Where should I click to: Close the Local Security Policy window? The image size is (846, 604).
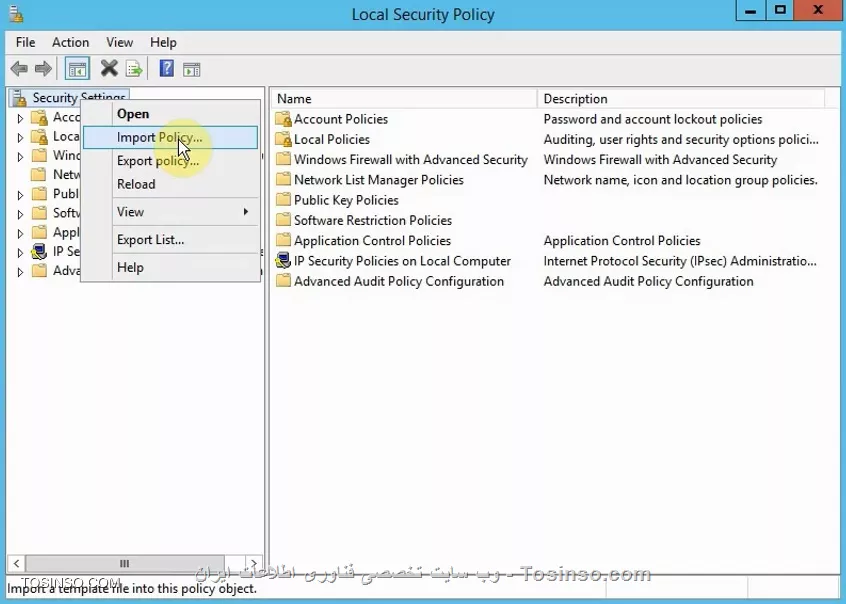pyautogui.click(x=818, y=10)
